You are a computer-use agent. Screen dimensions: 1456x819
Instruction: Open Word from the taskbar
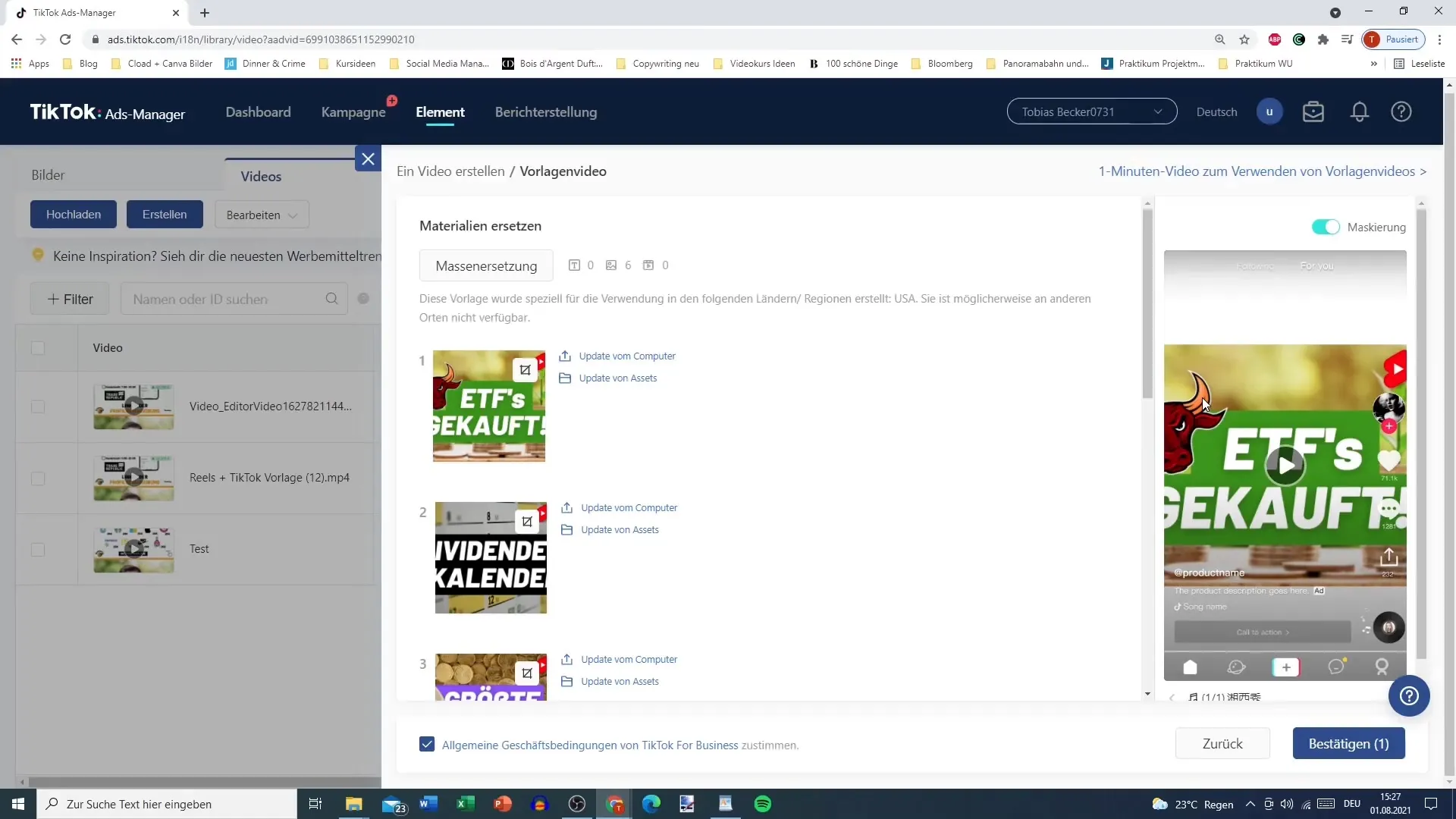pyautogui.click(x=428, y=804)
